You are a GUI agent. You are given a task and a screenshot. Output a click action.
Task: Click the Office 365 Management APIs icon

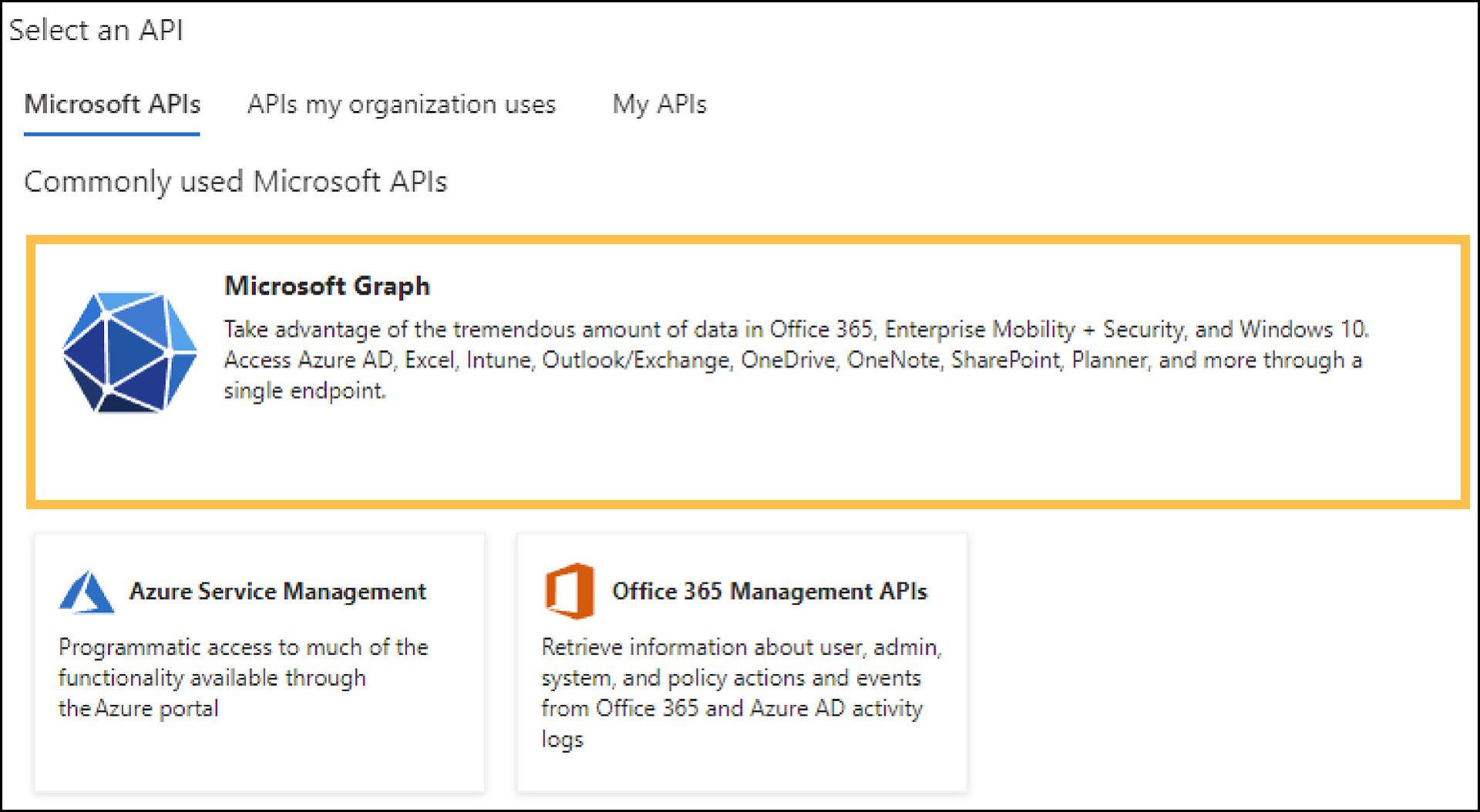pyautogui.click(x=570, y=591)
